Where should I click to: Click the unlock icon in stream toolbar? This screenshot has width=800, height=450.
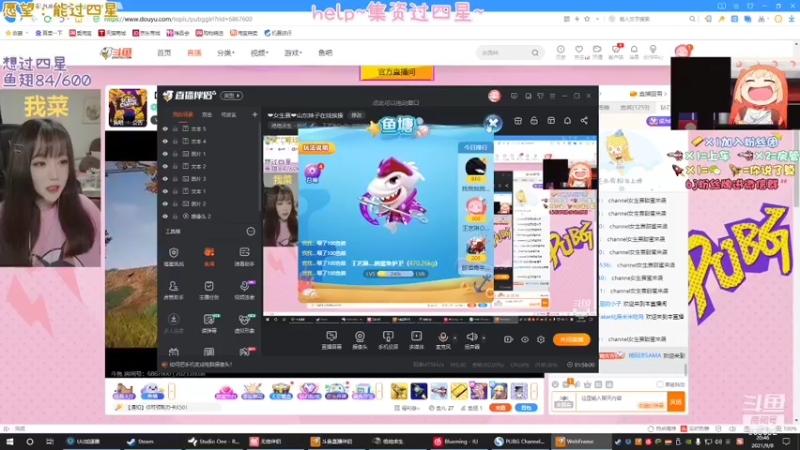coord(534,121)
